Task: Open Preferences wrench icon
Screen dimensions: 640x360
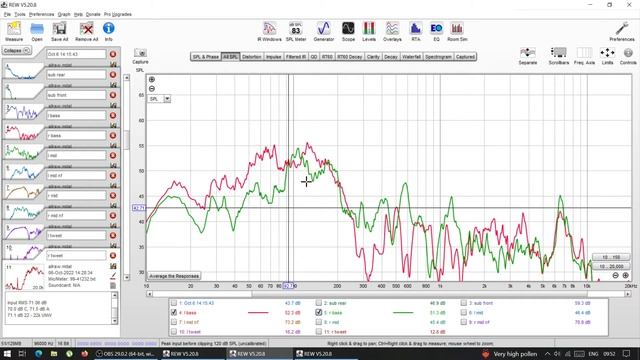Action: tap(622, 31)
